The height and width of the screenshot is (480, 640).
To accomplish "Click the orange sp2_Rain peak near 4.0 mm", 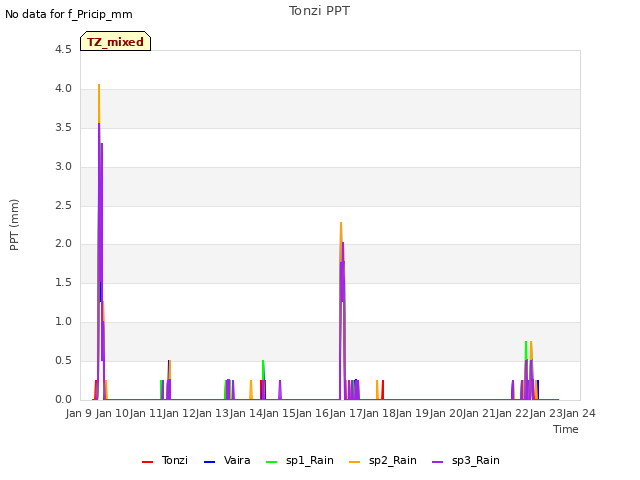I will [99, 102].
